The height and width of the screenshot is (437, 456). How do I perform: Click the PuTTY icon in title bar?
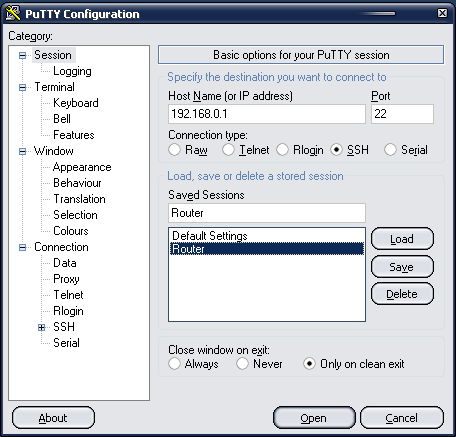[x=13, y=13]
